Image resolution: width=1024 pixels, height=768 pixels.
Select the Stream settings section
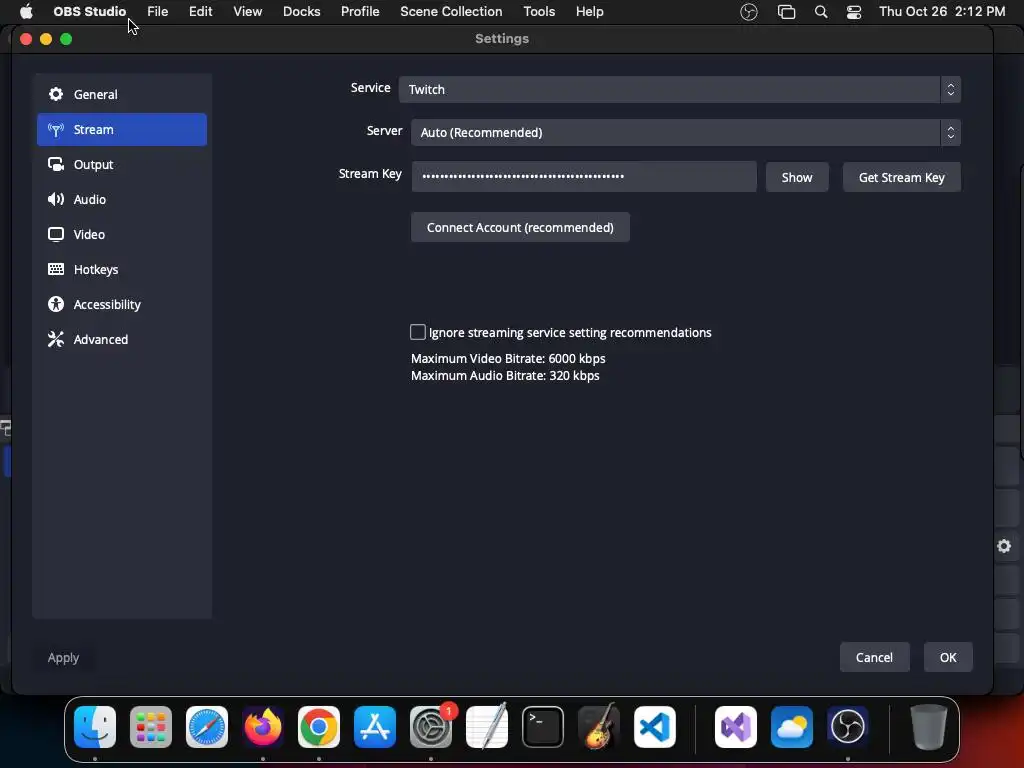(x=121, y=129)
